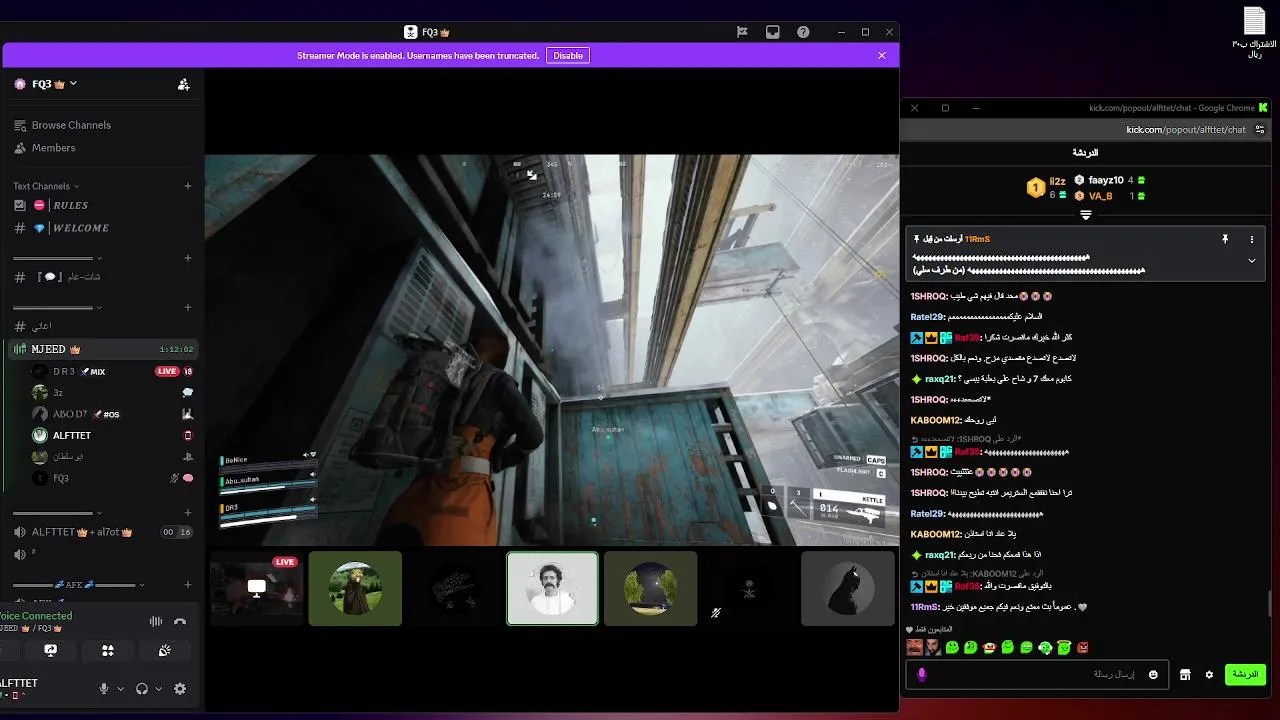
Task: Click the Kick chat message input
Action: click(1038, 675)
